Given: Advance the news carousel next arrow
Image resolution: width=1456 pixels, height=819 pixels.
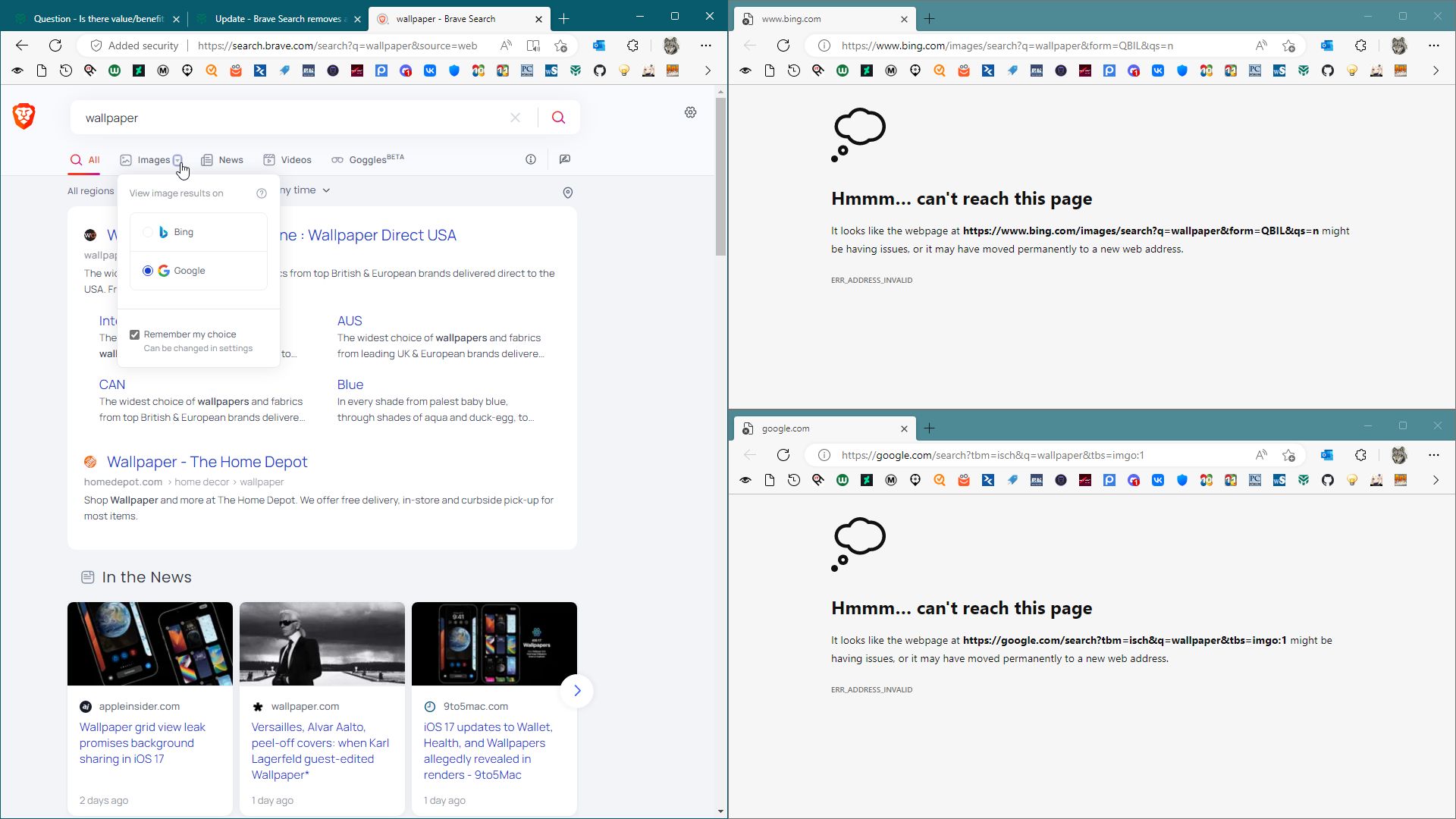Looking at the screenshot, I should tap(576, 690).
